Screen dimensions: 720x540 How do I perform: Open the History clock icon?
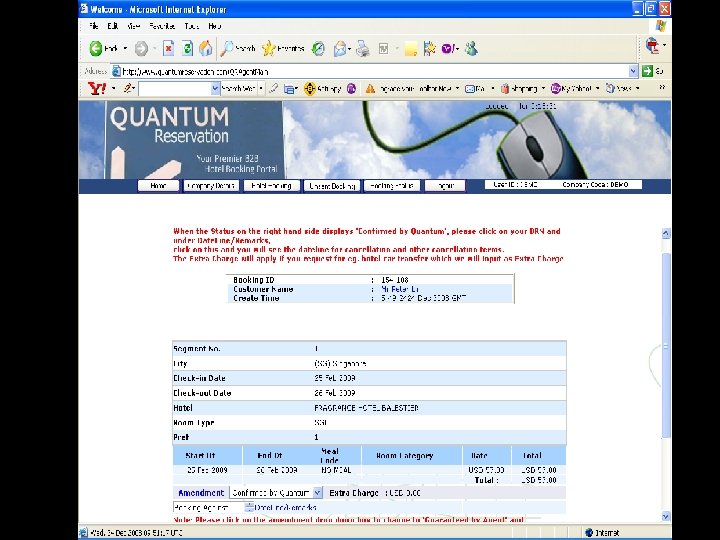[x=318, y=48]
